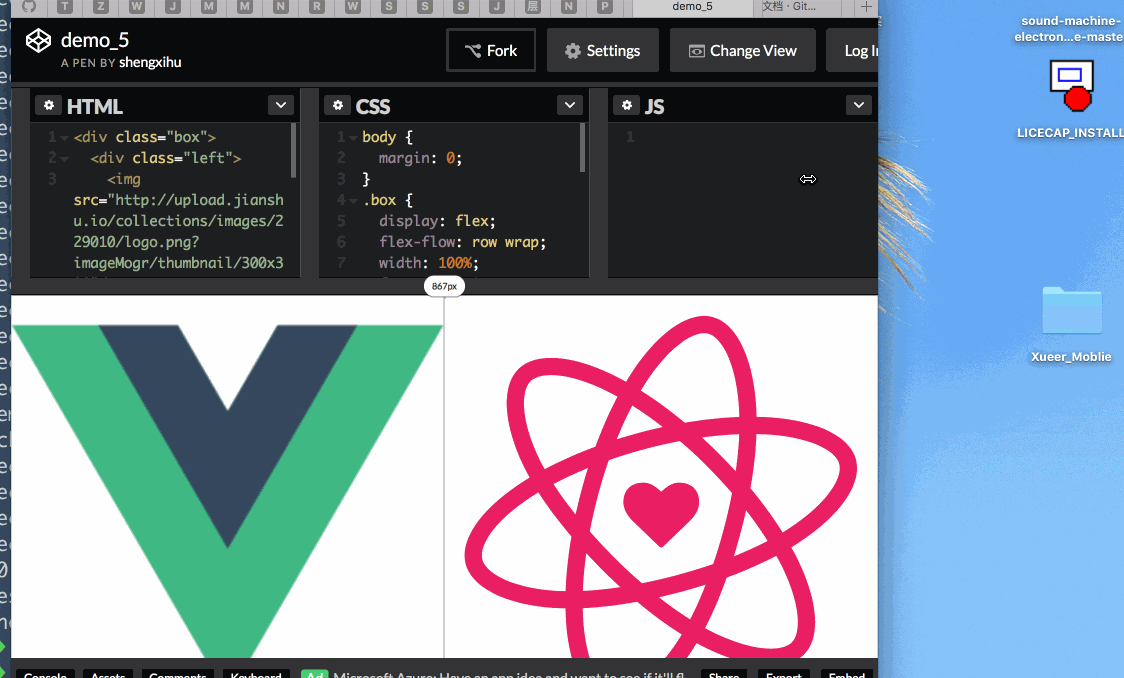Click the CSS editor vertical scrollbar
The image size is (1124, 678).
582,147
